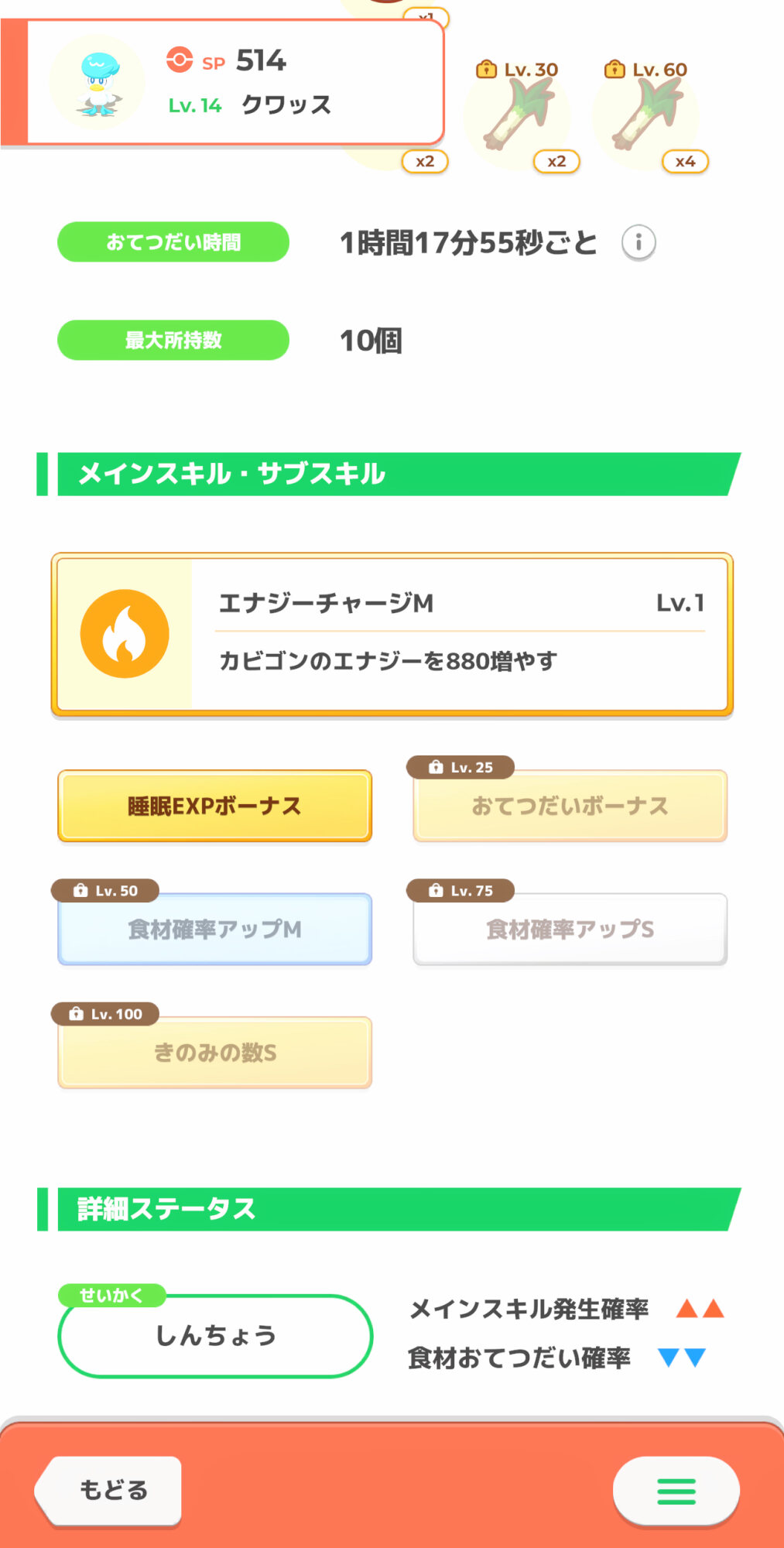Open the 睡眠EXPボーナス sub skill
This screenshot has height=1548, width=784.
215,806
